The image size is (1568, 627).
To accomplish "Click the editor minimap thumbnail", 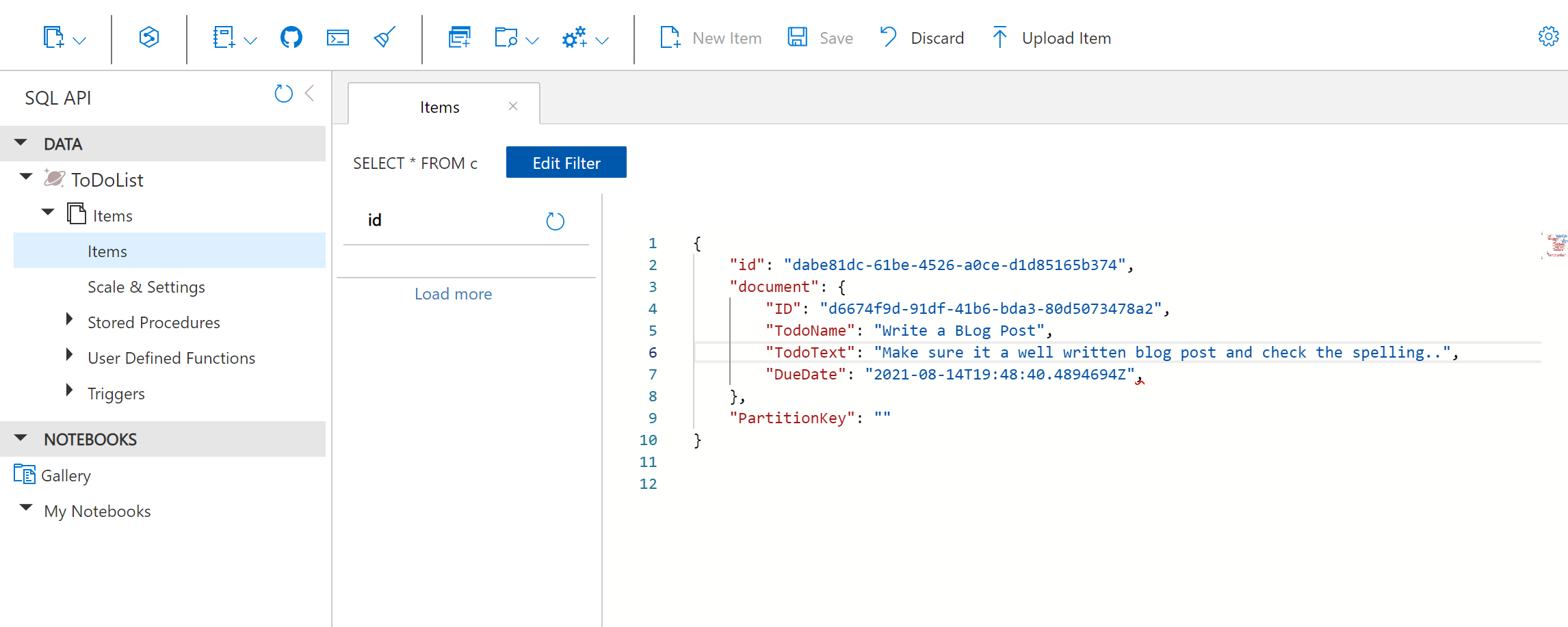I will coord(1554,245).
